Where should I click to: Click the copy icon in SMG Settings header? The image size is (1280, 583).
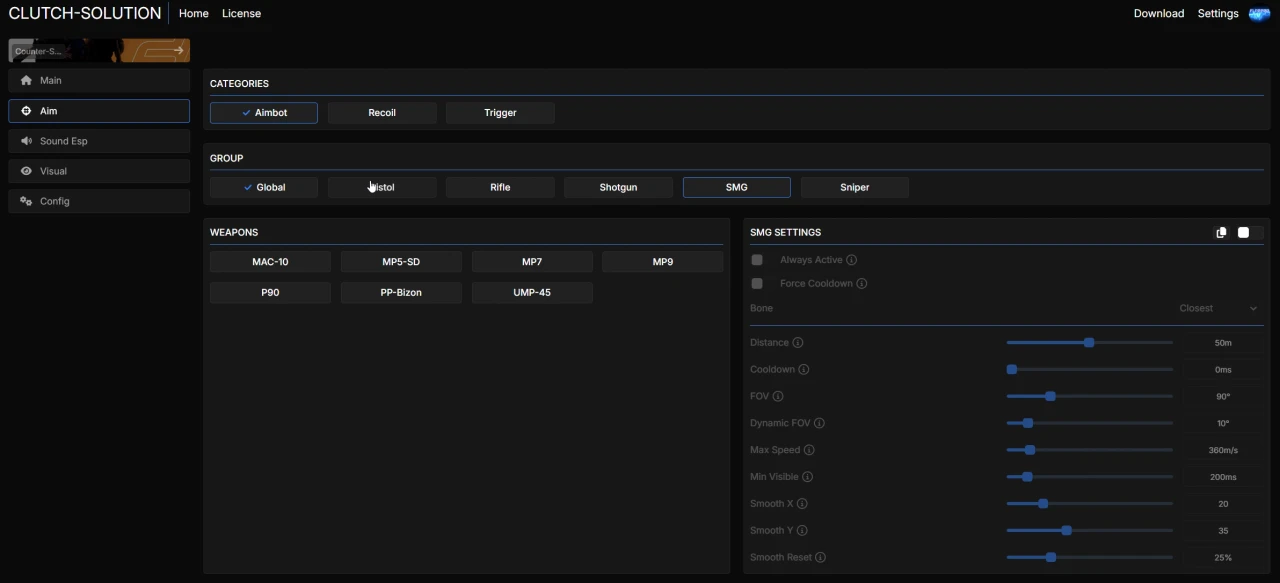pyautogui.click(x=1221, y=232)
